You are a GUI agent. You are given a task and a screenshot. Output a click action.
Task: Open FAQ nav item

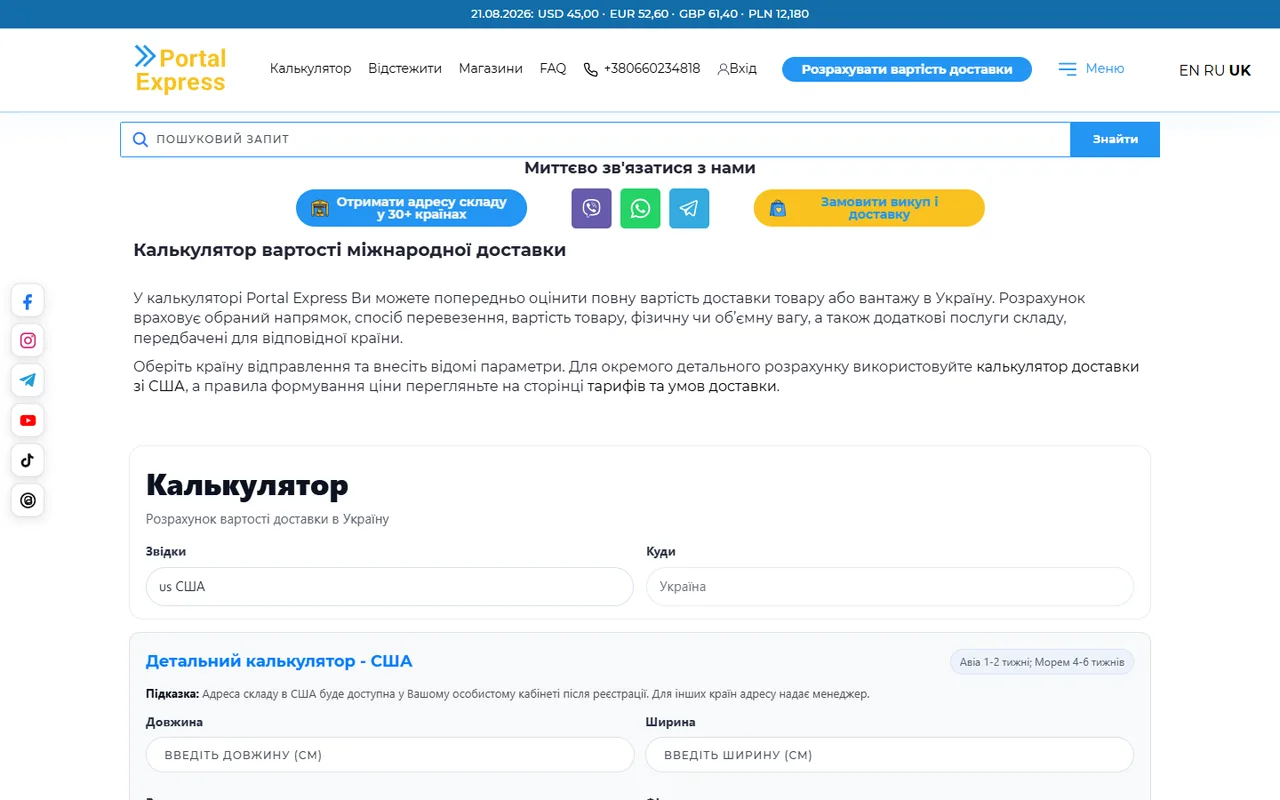(x=553, y=69)
